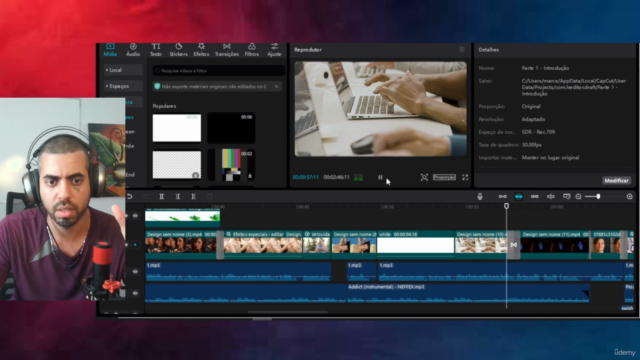This screenshot has height=360, width=640.
Task: Disable the highlighted auto snapping toggle
Action: pos(519,197)
